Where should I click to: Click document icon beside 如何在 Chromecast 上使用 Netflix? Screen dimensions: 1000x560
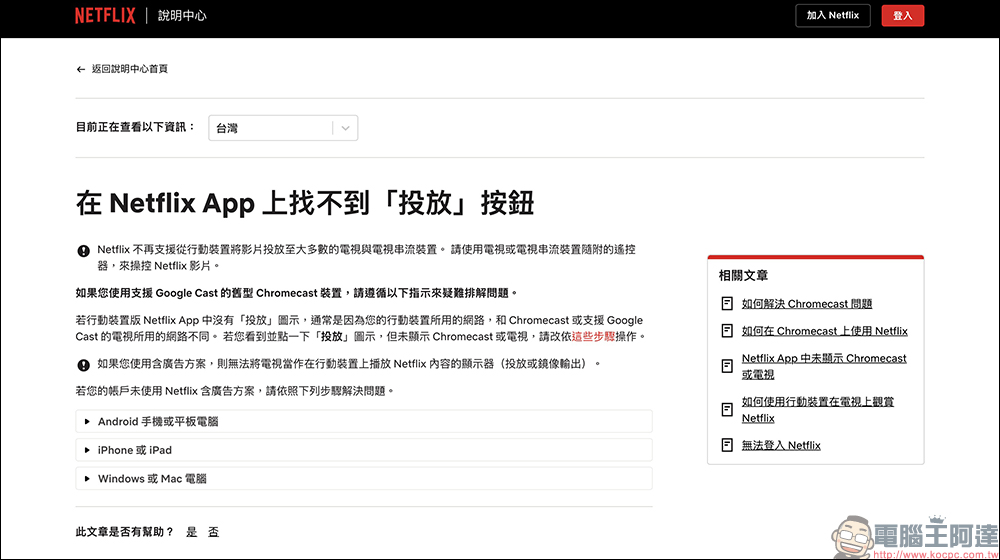(727, 331)
